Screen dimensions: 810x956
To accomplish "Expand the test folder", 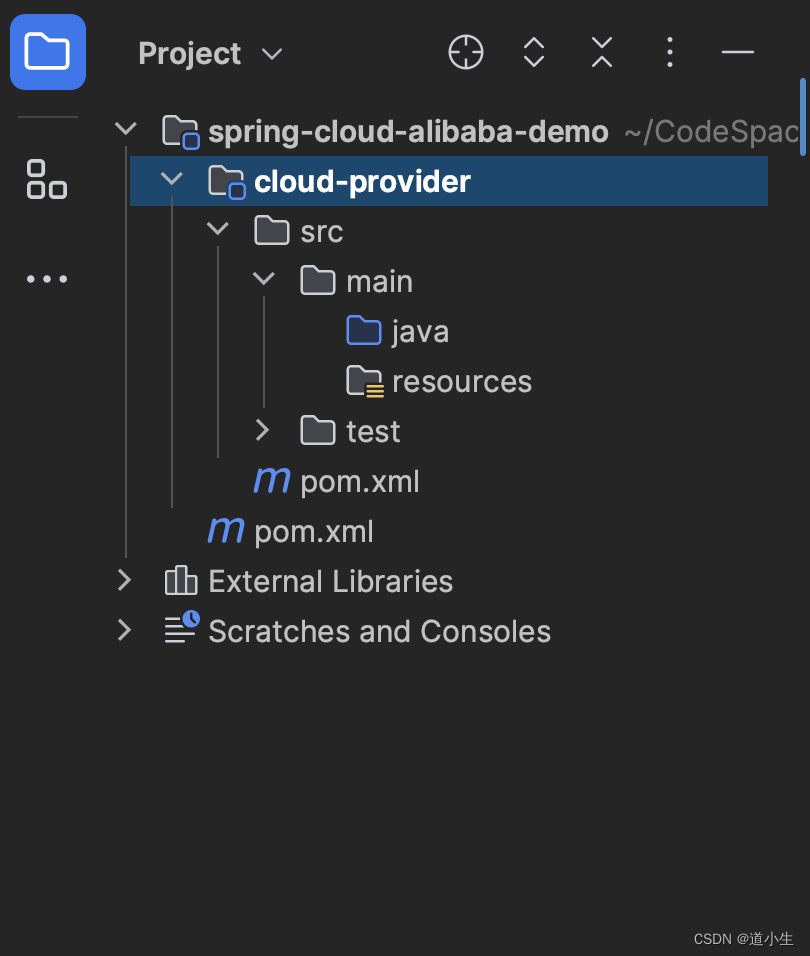I will pyautogui.click(x=263, y=430).
